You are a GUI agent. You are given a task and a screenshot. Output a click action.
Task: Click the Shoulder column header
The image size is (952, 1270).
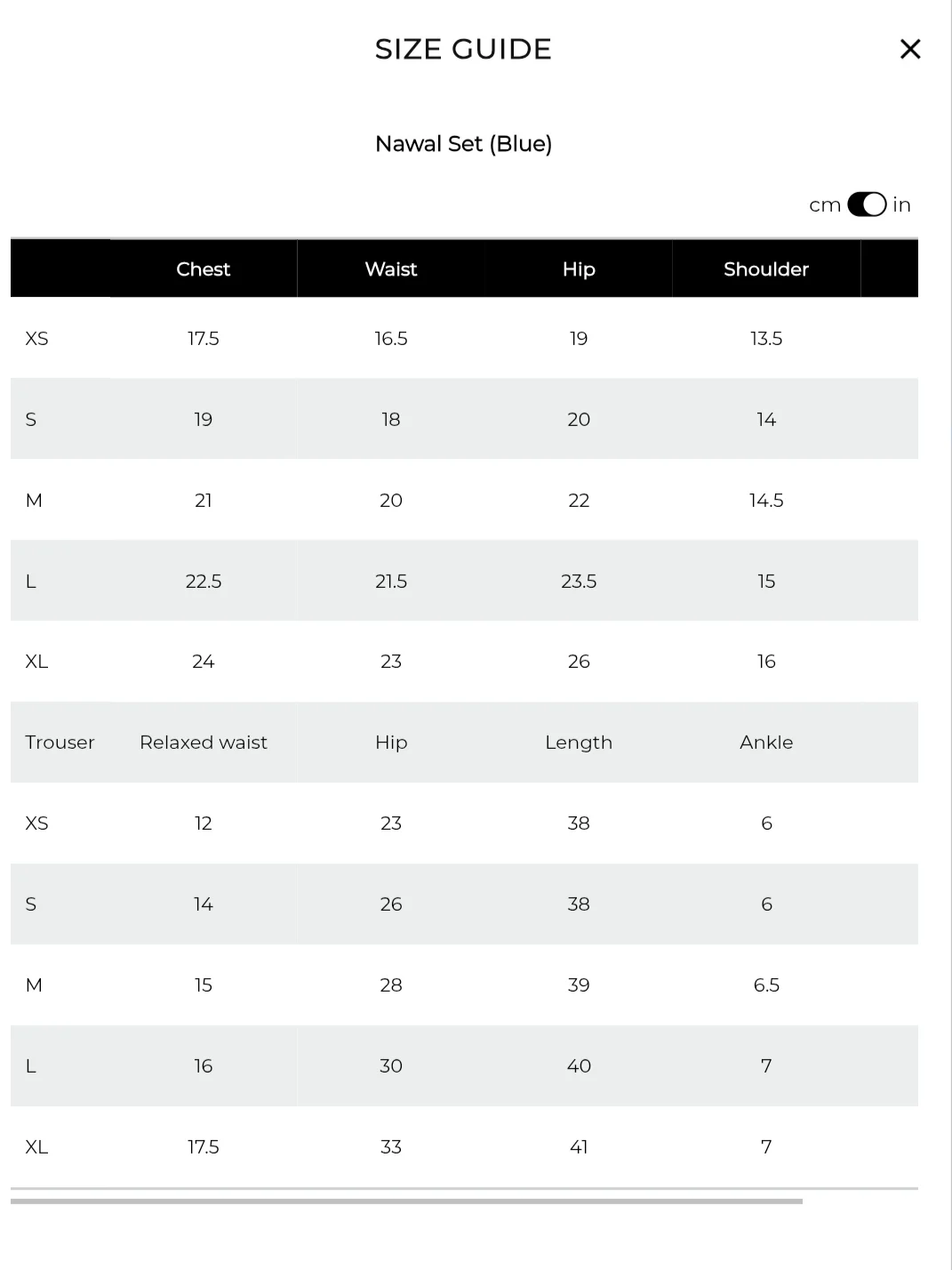coord(766,269)
